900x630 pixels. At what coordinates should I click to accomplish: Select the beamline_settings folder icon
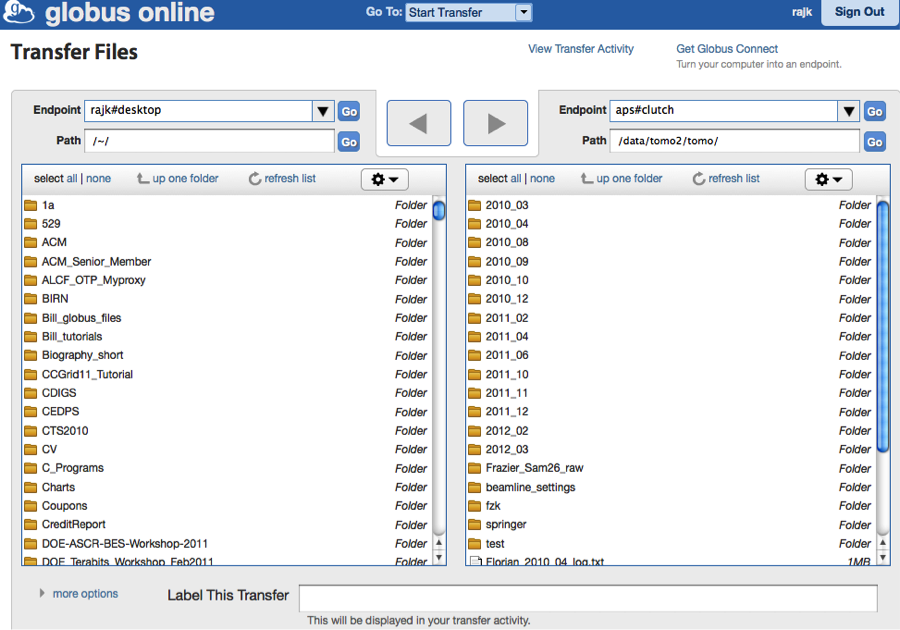[x=475, y=487]
